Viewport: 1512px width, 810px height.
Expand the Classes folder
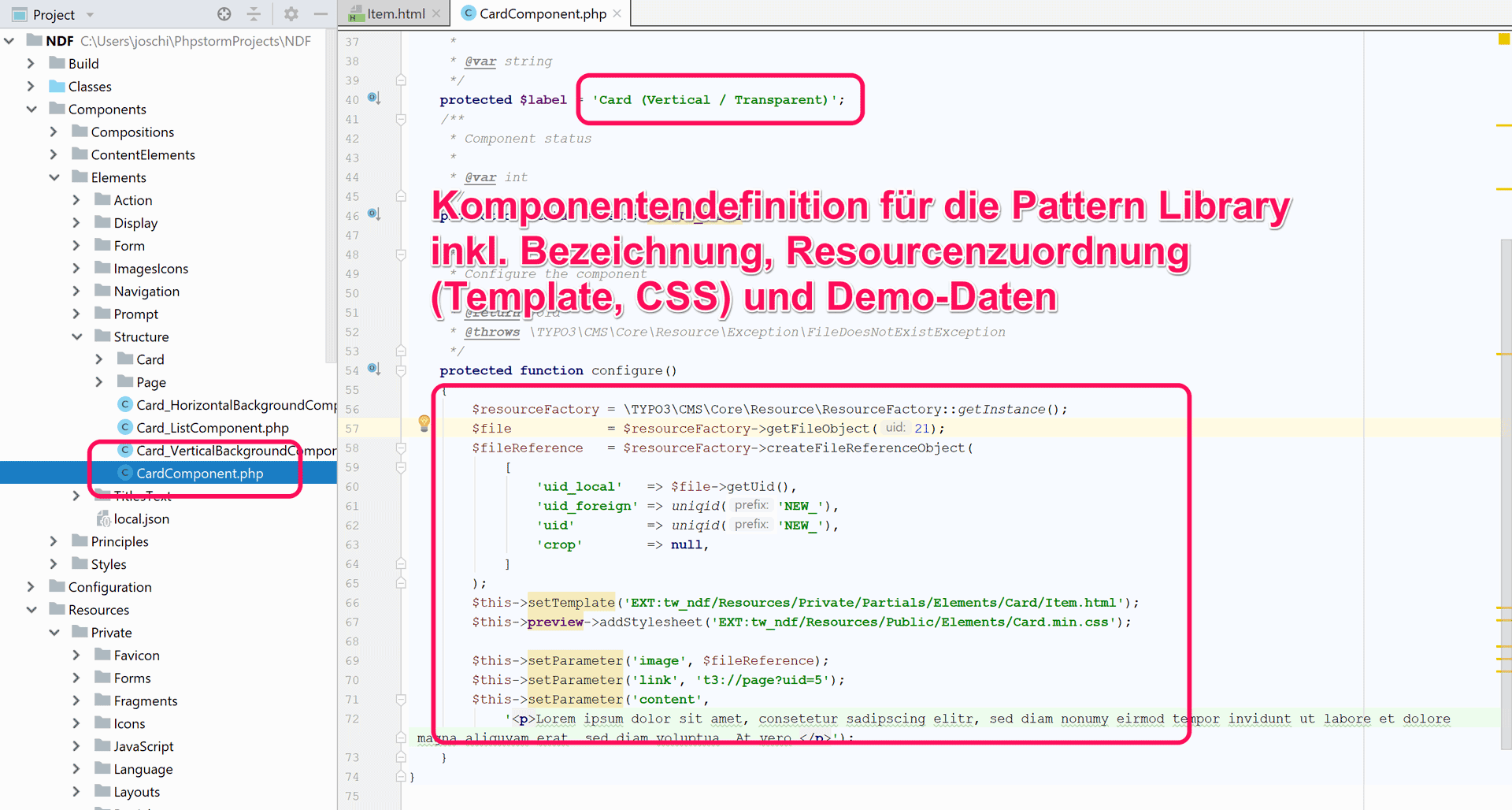tap(31, 86)
